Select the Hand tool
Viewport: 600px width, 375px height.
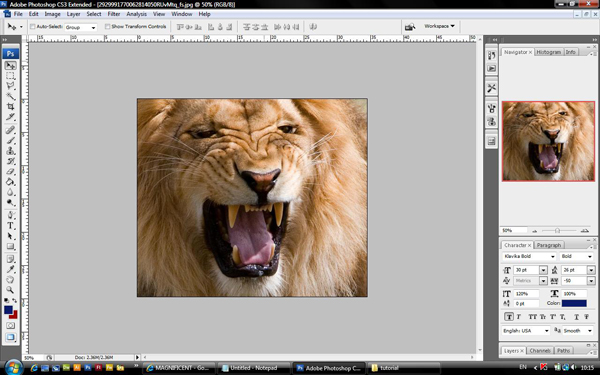pos(10,280)
